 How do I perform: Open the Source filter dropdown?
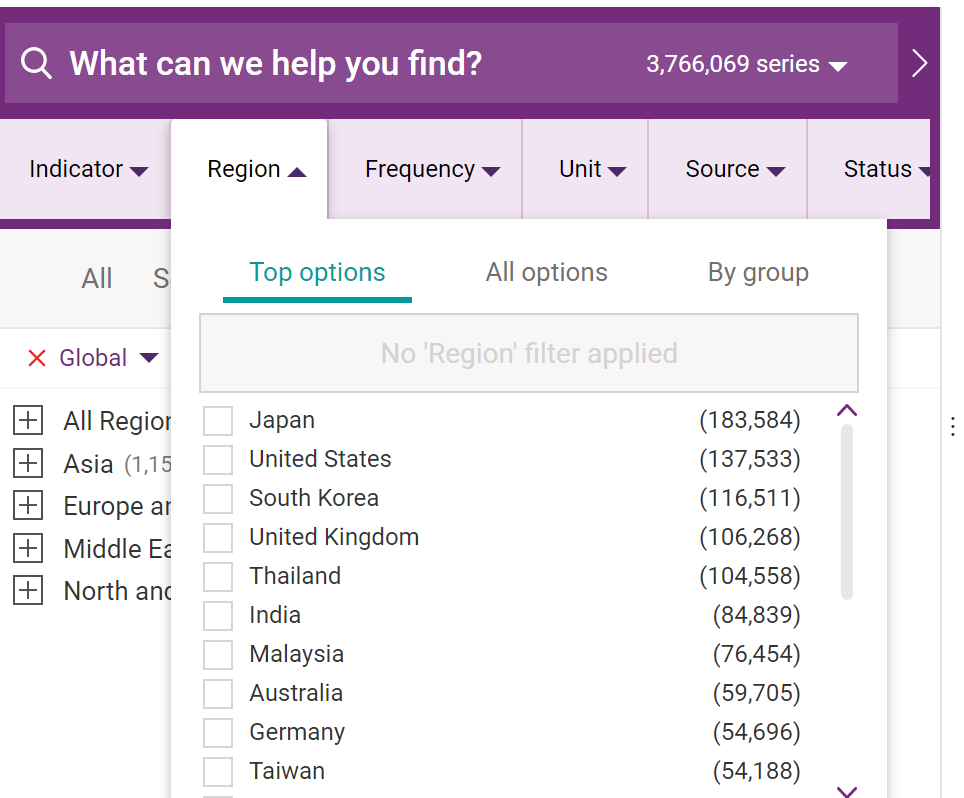point(727,169)
